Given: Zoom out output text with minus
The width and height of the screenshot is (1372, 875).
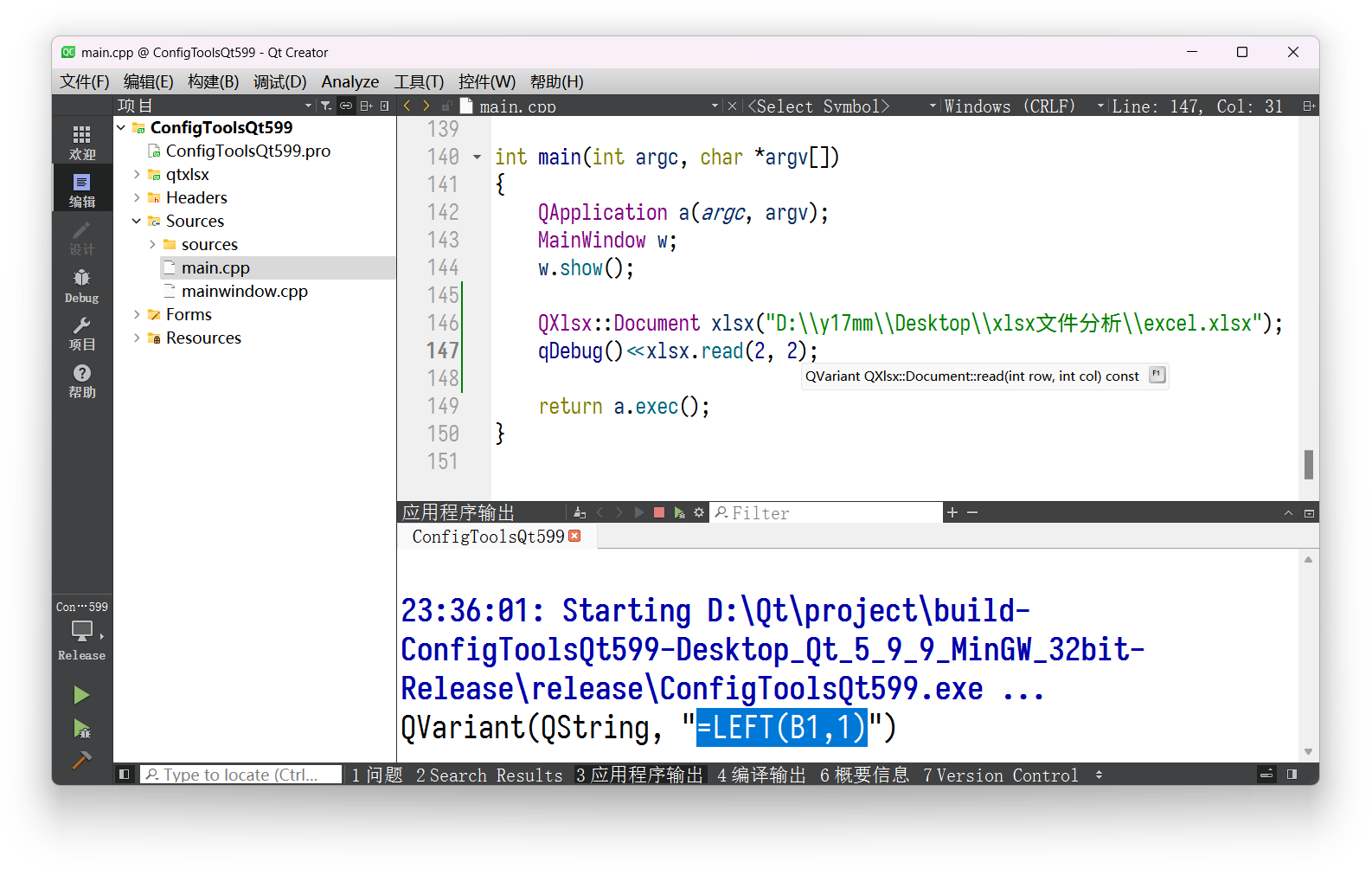Looking at the screenshot, I should point(972,512).
